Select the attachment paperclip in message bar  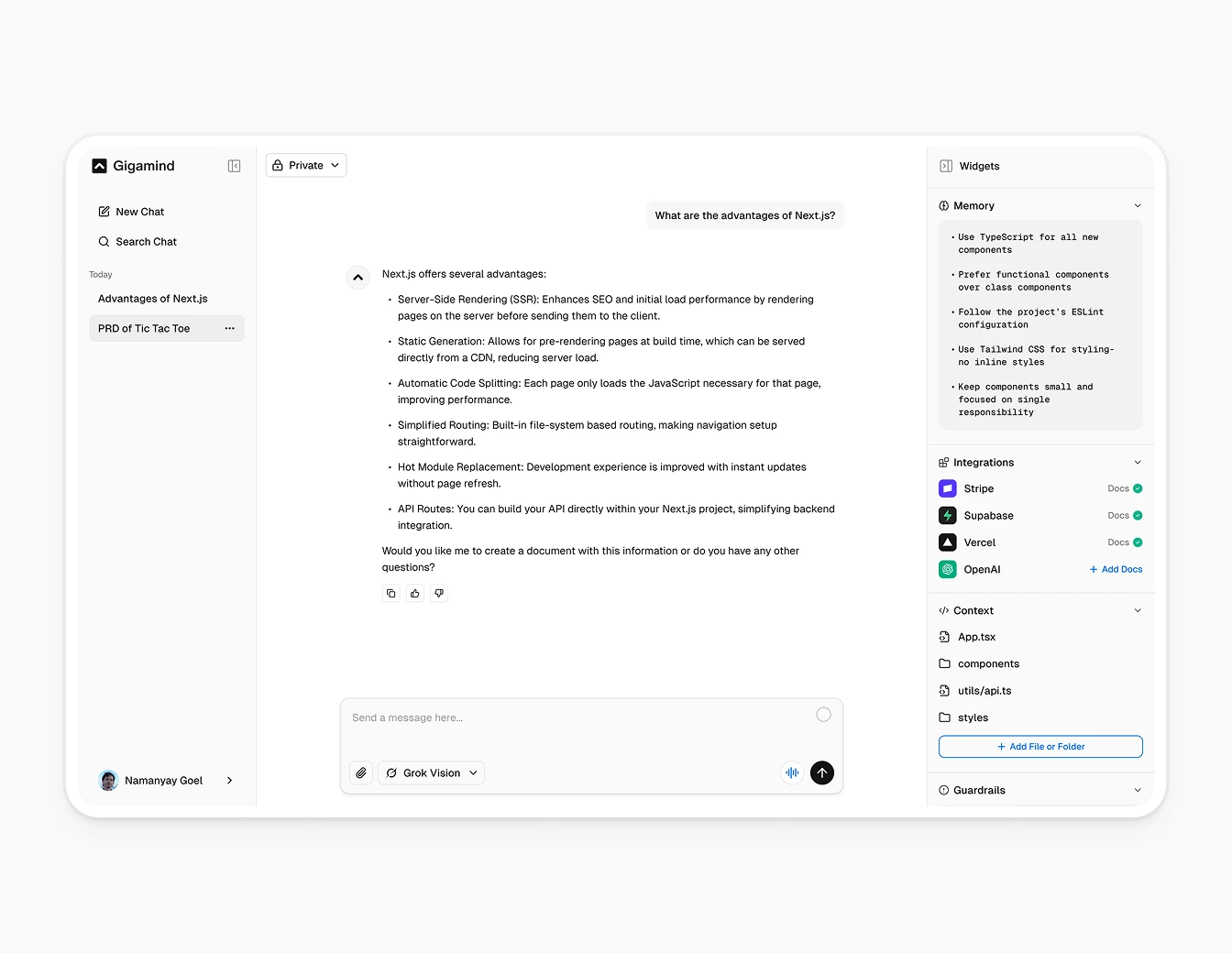pos(360,772)
